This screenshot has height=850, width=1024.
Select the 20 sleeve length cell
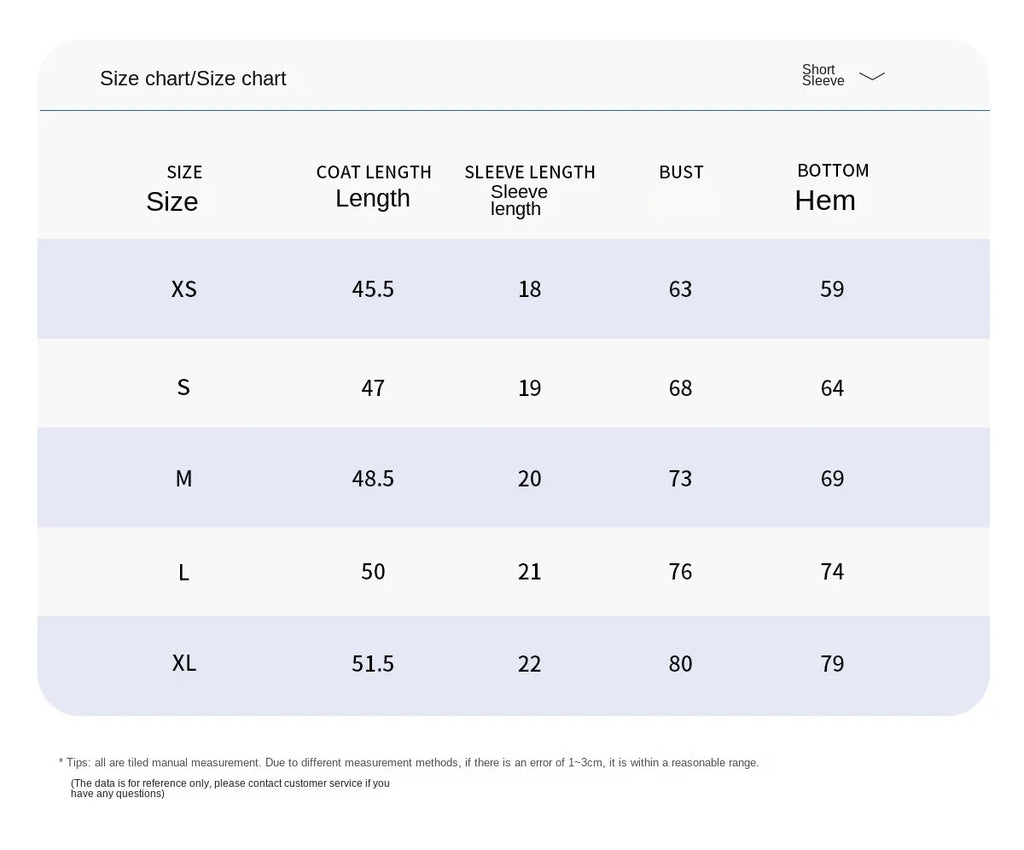tap(530, 479)
